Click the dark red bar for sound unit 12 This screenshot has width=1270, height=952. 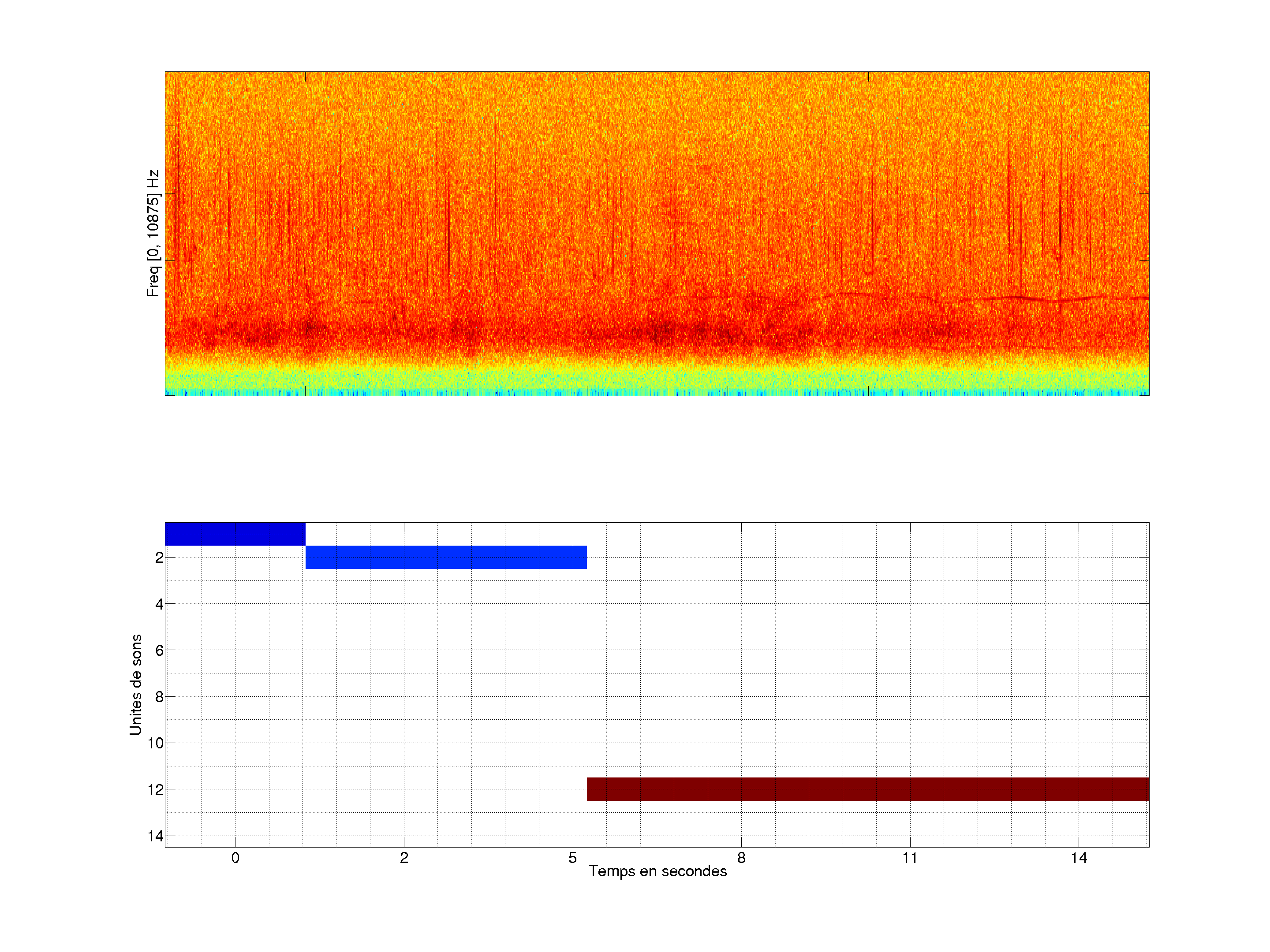[x=867, y=789]
